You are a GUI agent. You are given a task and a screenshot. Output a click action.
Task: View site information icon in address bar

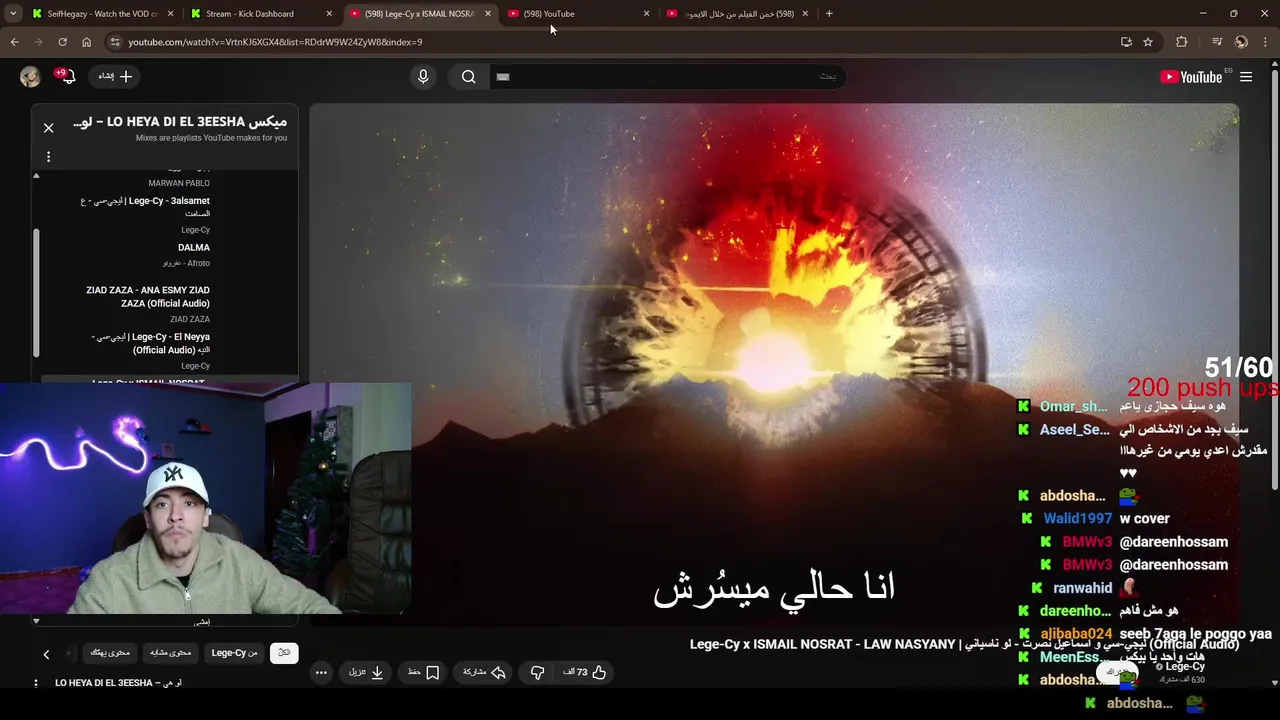[x=115, y=42]
